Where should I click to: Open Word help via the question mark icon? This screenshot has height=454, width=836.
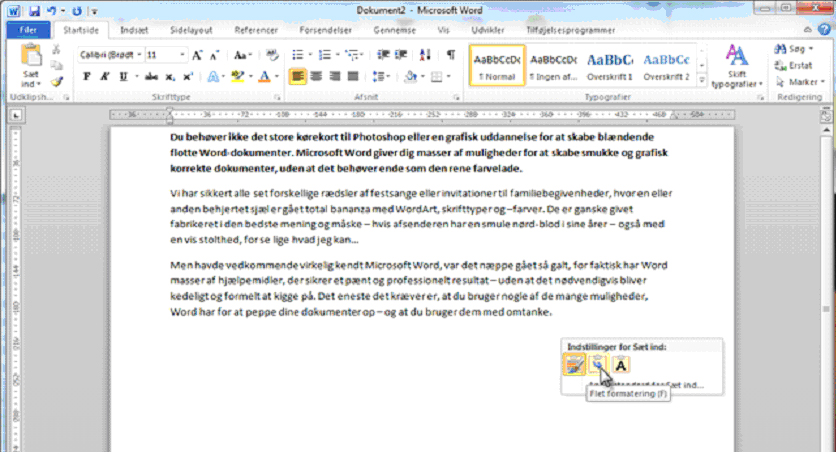point(826,30)
